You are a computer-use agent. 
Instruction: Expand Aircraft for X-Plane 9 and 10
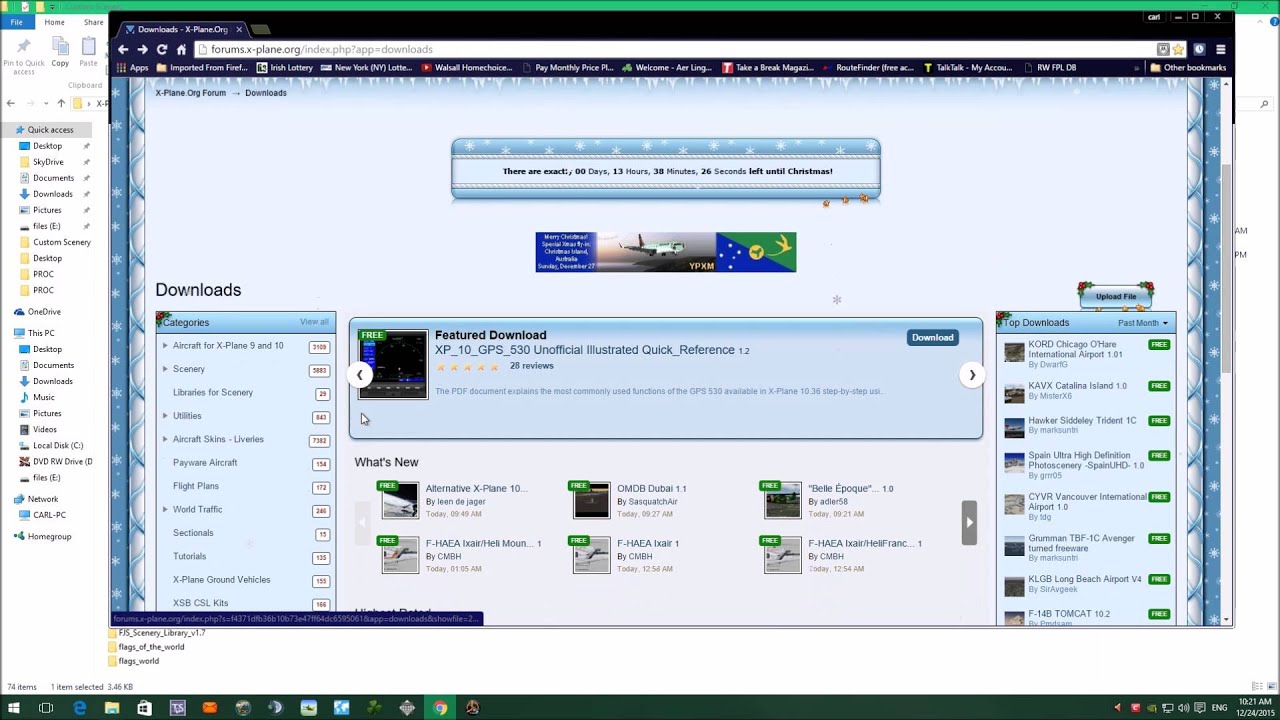(x=165, y=346)
